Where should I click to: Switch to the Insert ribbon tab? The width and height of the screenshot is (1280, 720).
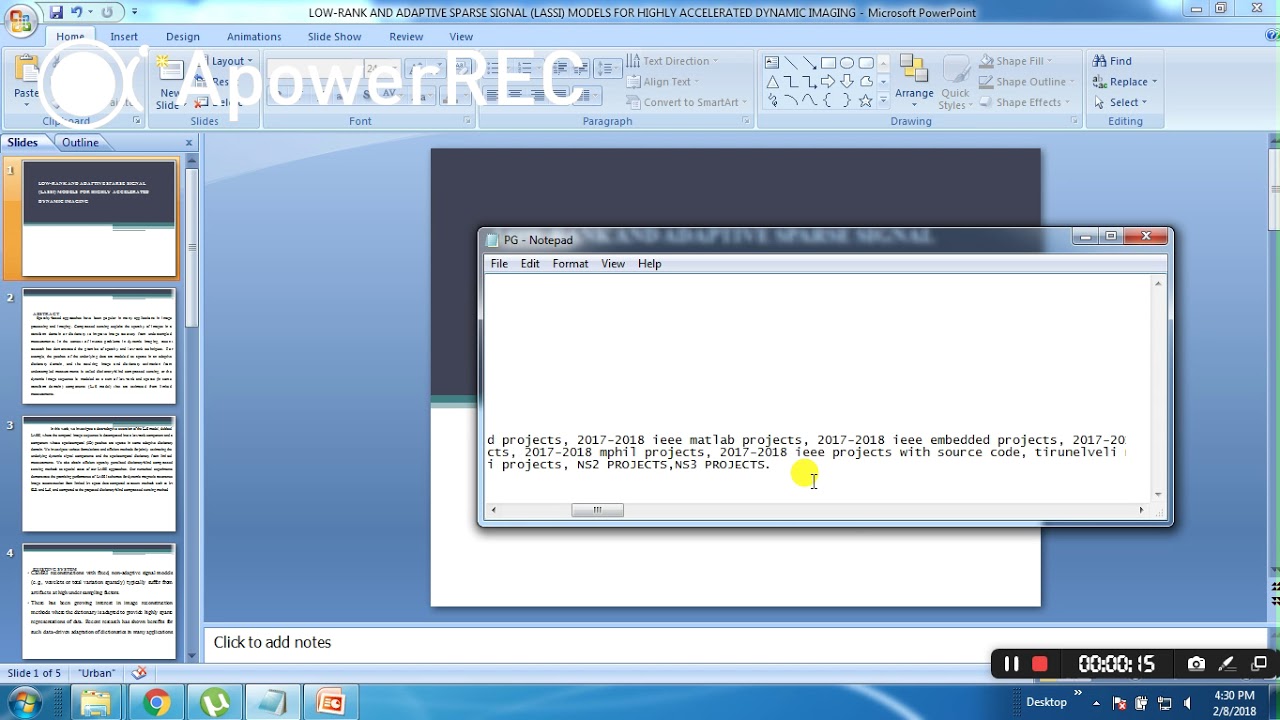(124, 37)
